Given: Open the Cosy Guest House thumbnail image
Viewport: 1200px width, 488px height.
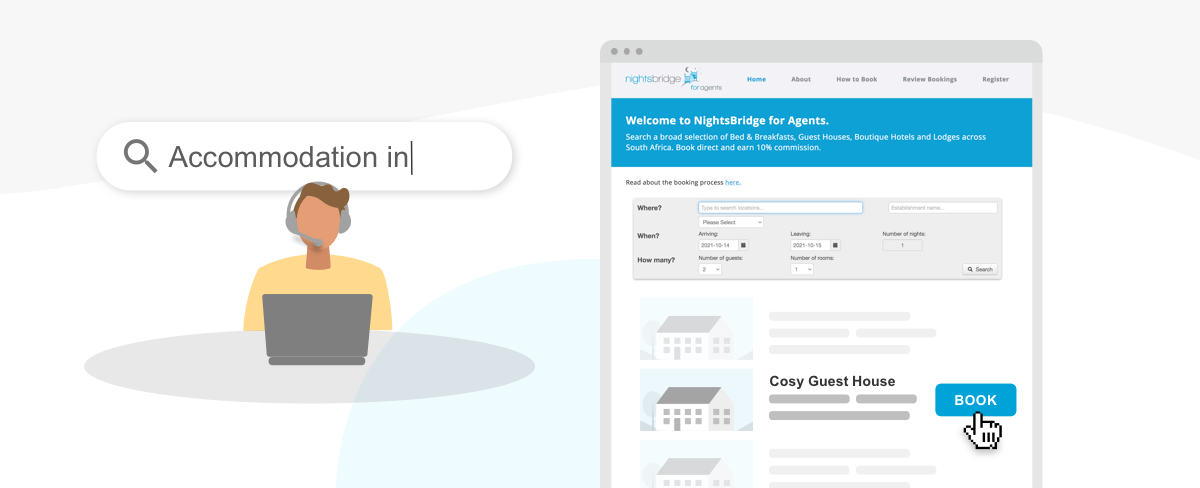Looking at the screenshot, I should click(696, 400).
